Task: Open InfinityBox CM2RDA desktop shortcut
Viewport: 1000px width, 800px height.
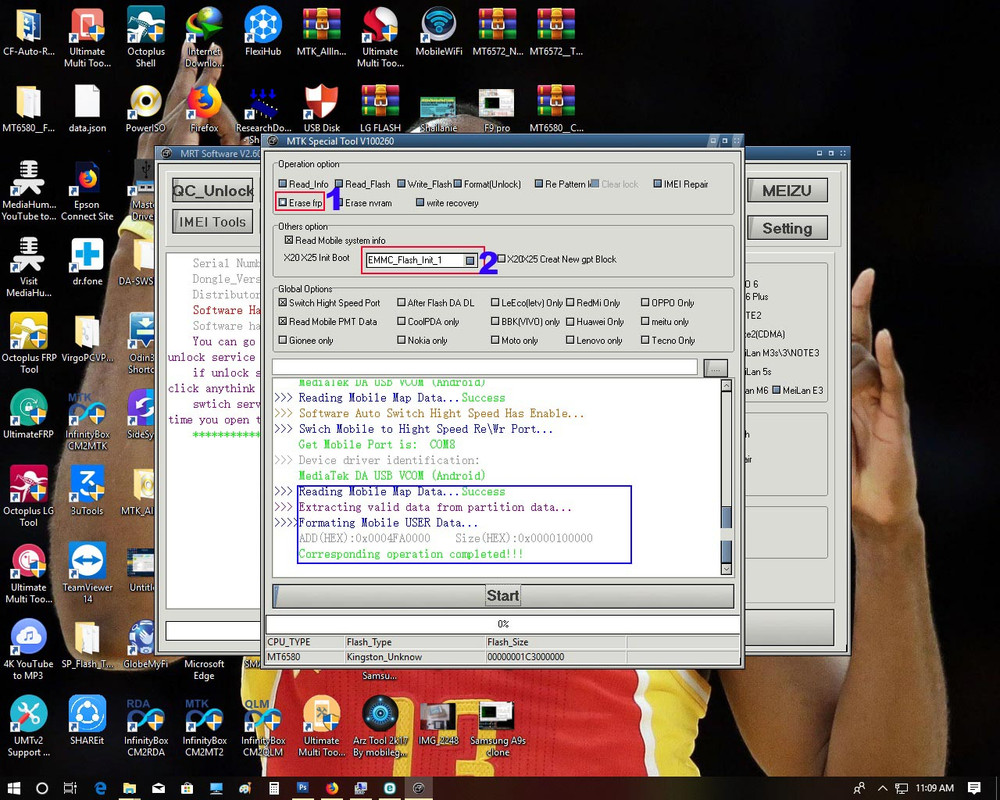Action: pos(145,727)
